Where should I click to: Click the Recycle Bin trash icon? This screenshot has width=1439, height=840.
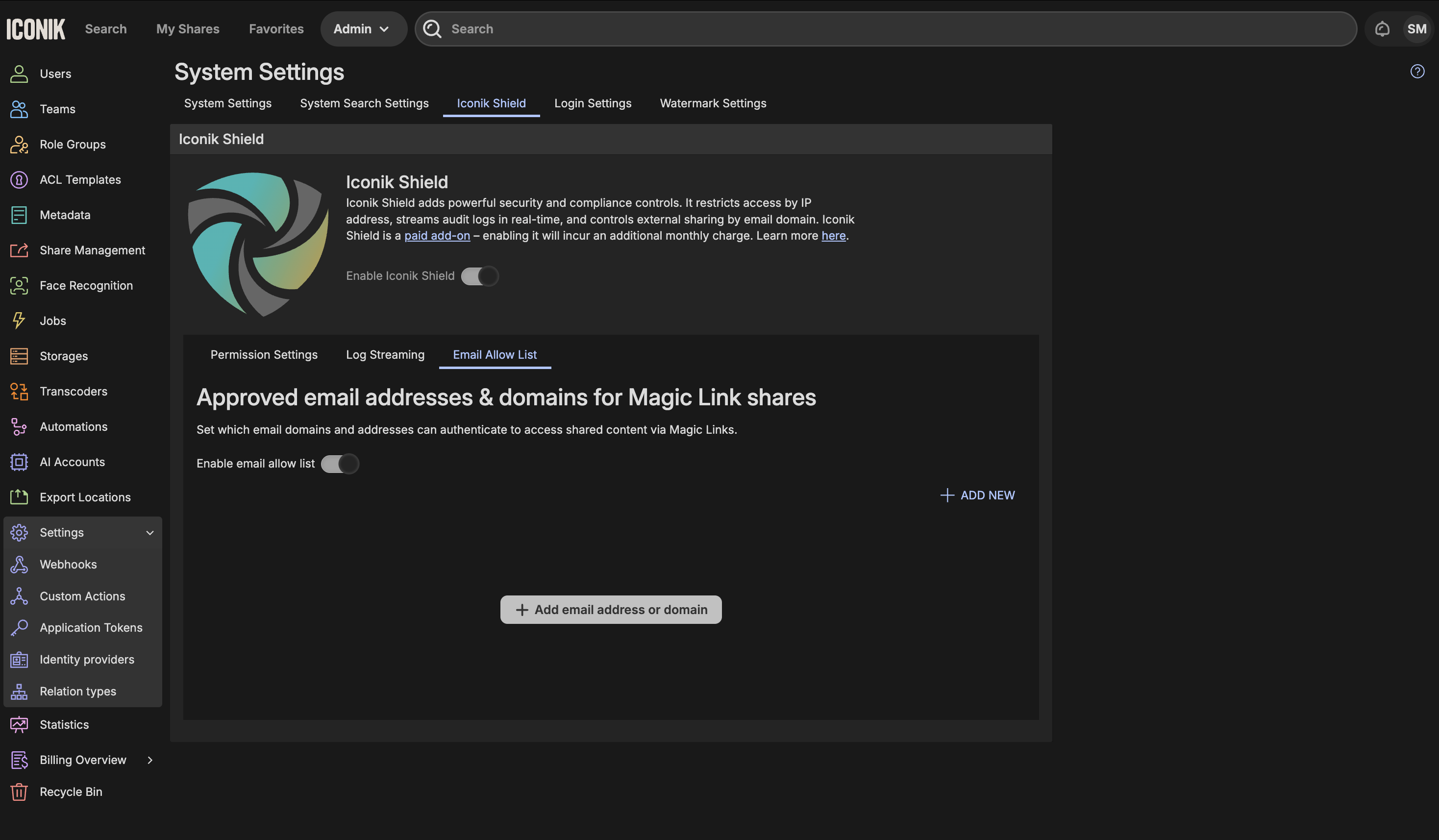[x=19, y=792]
